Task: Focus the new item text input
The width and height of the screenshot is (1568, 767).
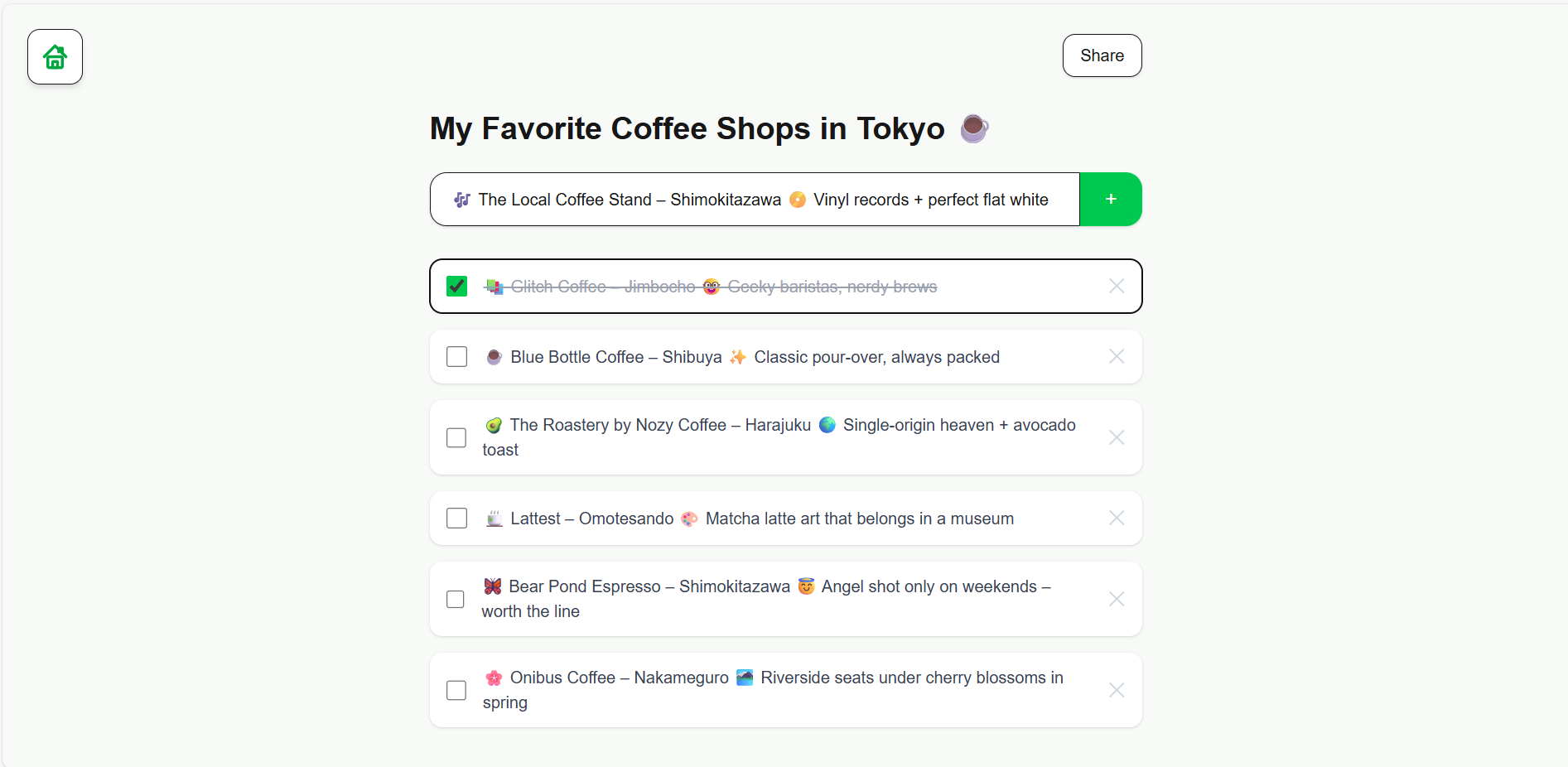Action: click(754, 200)
